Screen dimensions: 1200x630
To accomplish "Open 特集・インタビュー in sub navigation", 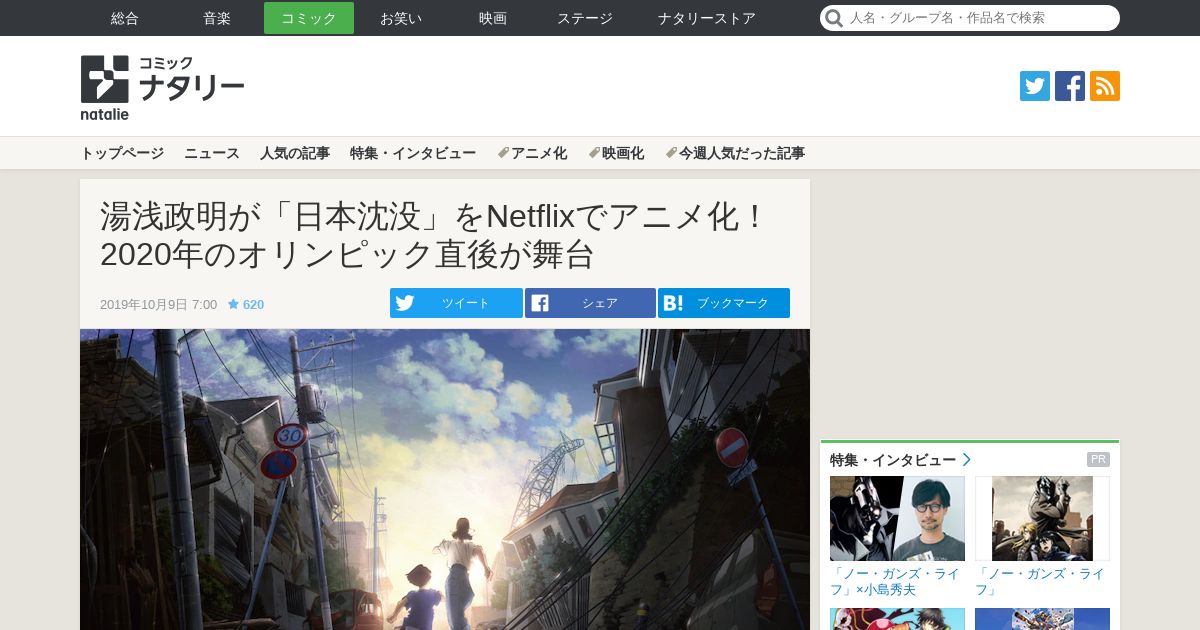I will [413, 153].
